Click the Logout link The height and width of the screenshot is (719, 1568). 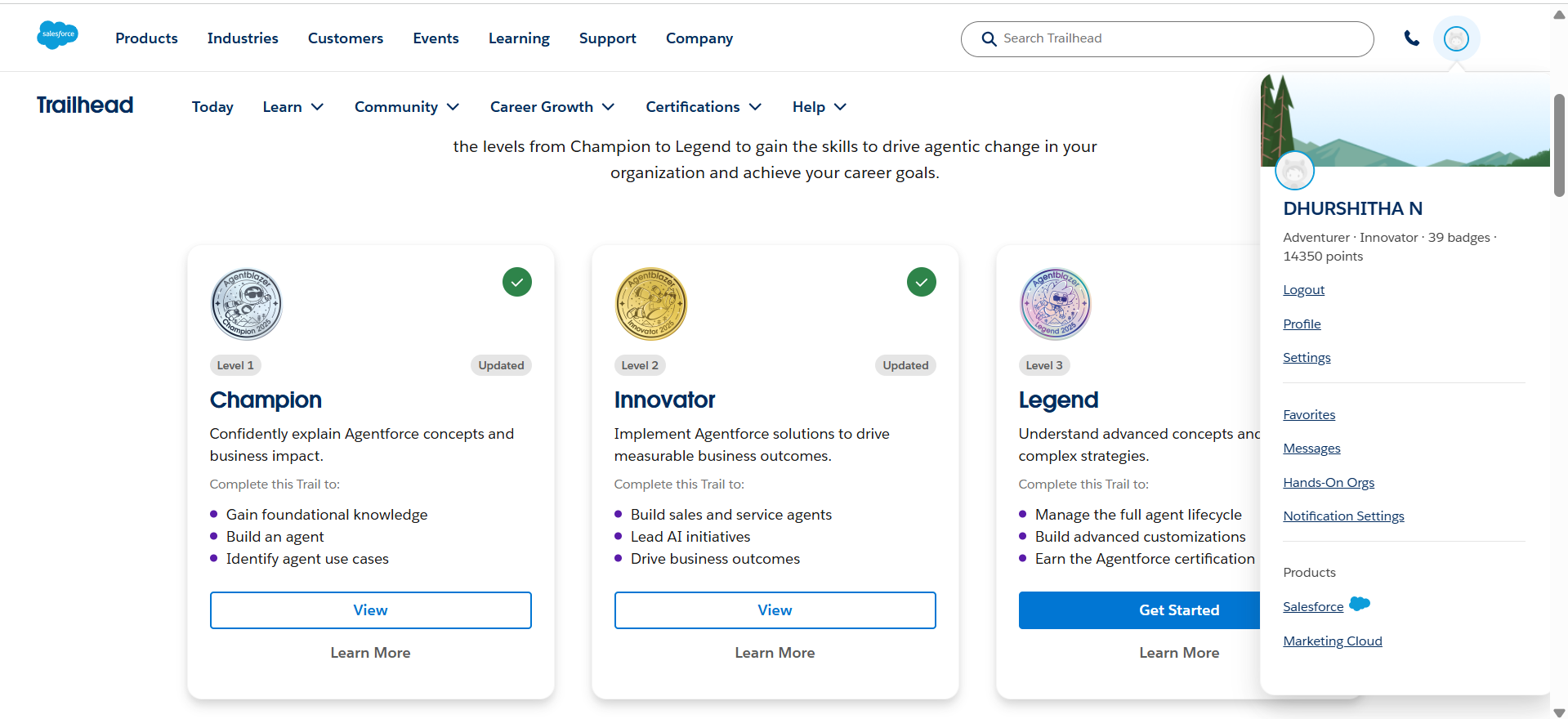tap(1303, 290)
